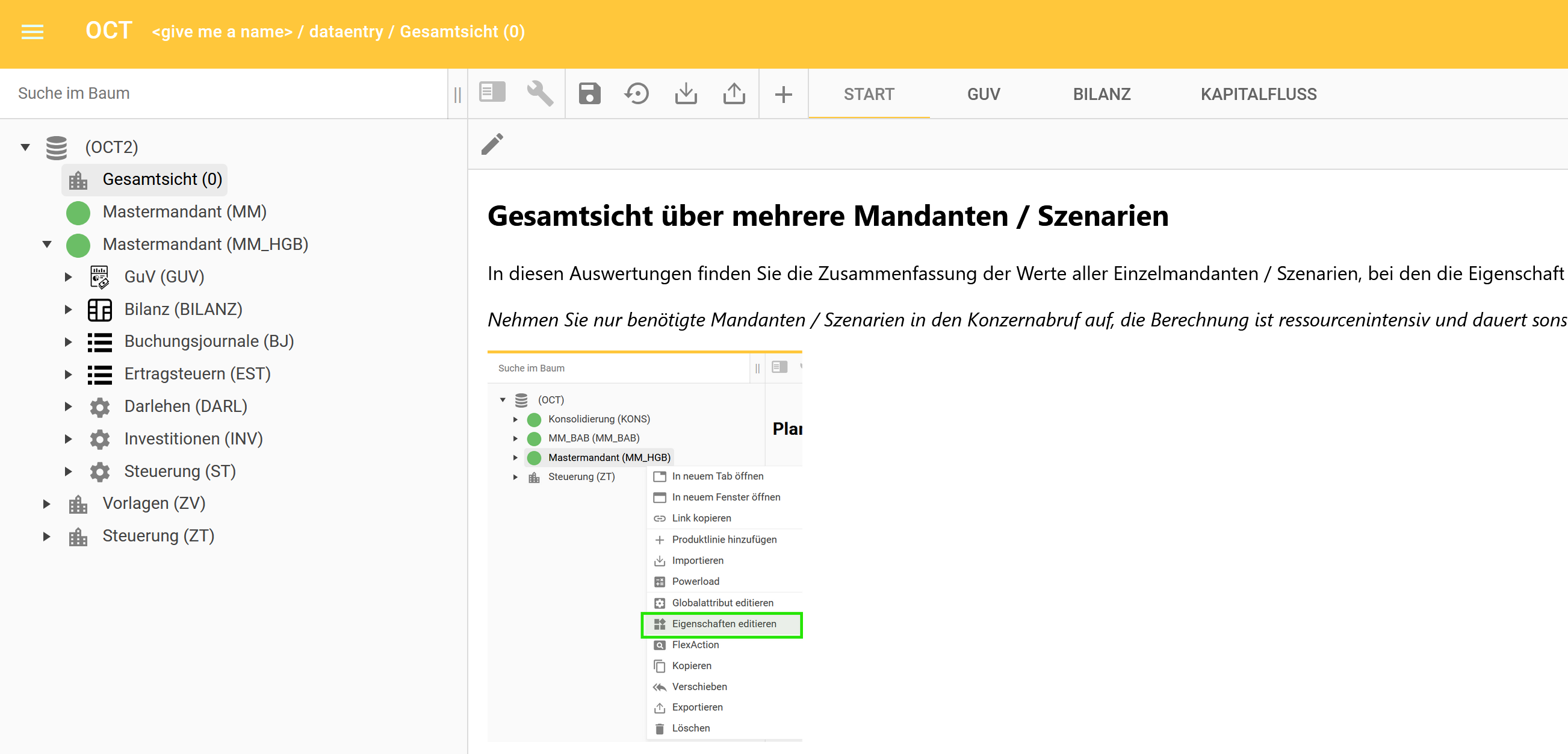Expand the GuV (GUV) tree node

tap(68, 276)
